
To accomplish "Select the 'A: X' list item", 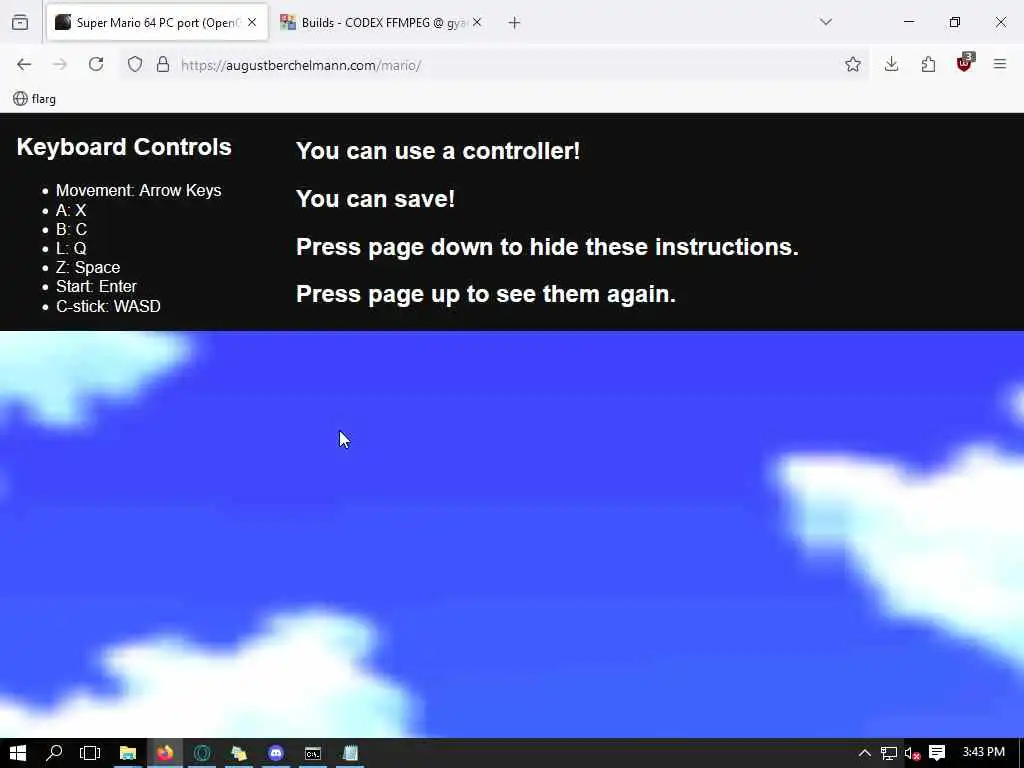I will [x=71, y=210].
